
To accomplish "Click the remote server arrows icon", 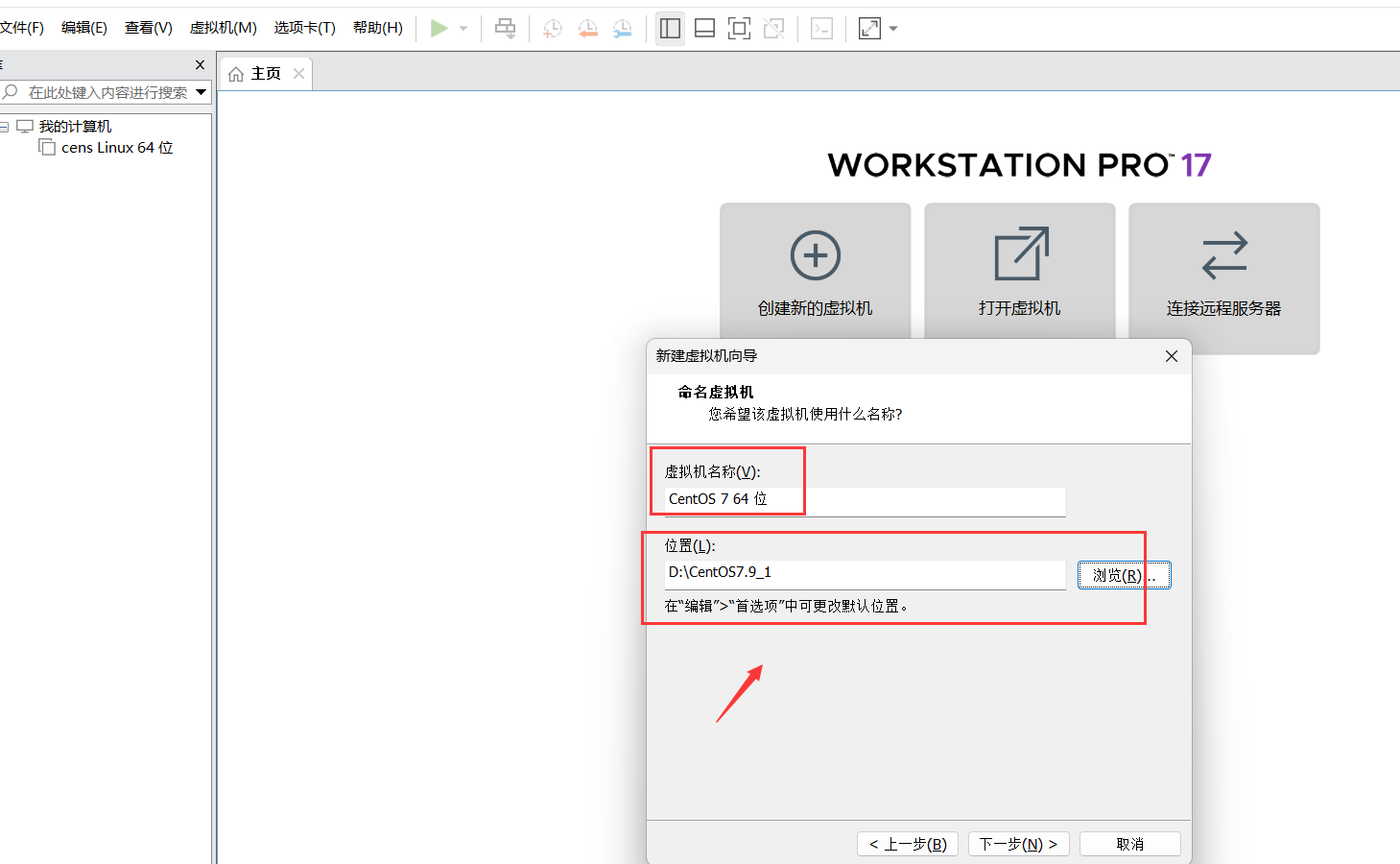I will pos(1224,255).
